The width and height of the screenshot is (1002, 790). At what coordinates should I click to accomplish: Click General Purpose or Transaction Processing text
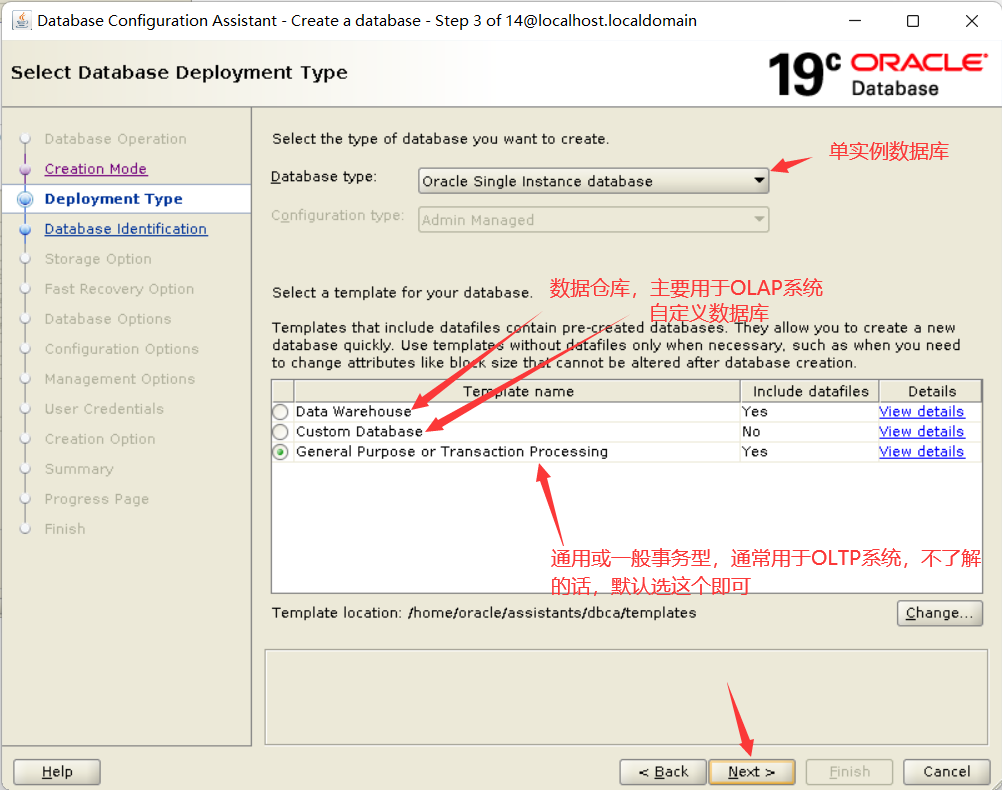452,452
